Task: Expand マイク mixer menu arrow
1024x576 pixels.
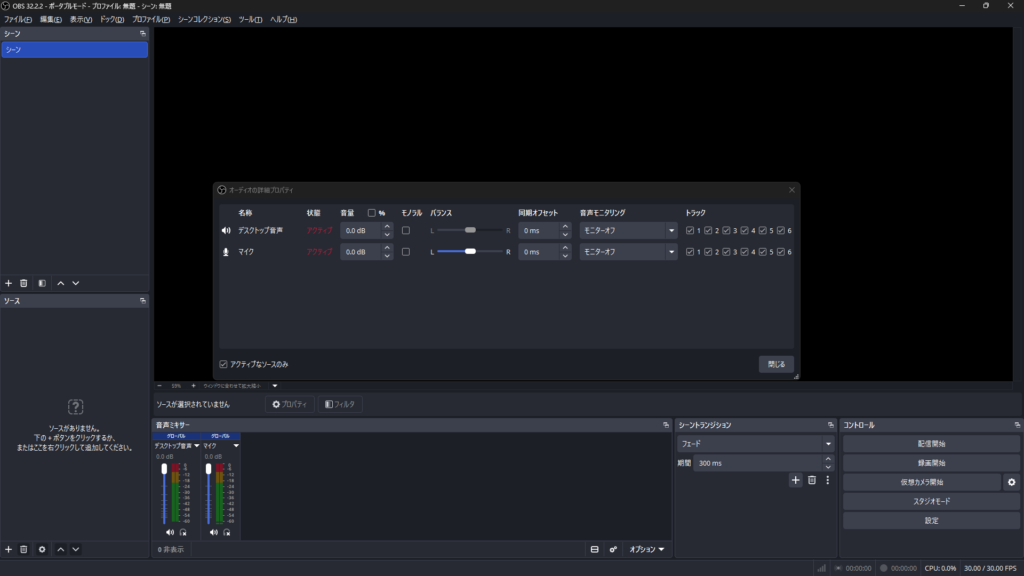Action: click(236, 446)
